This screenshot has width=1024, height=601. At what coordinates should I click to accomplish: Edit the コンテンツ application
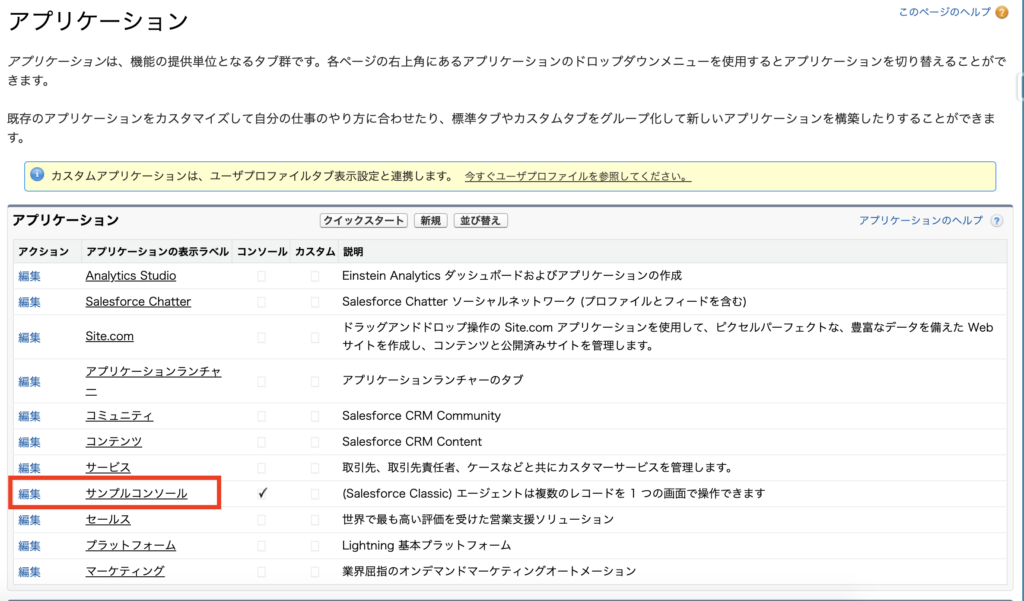tap(29, 442)
